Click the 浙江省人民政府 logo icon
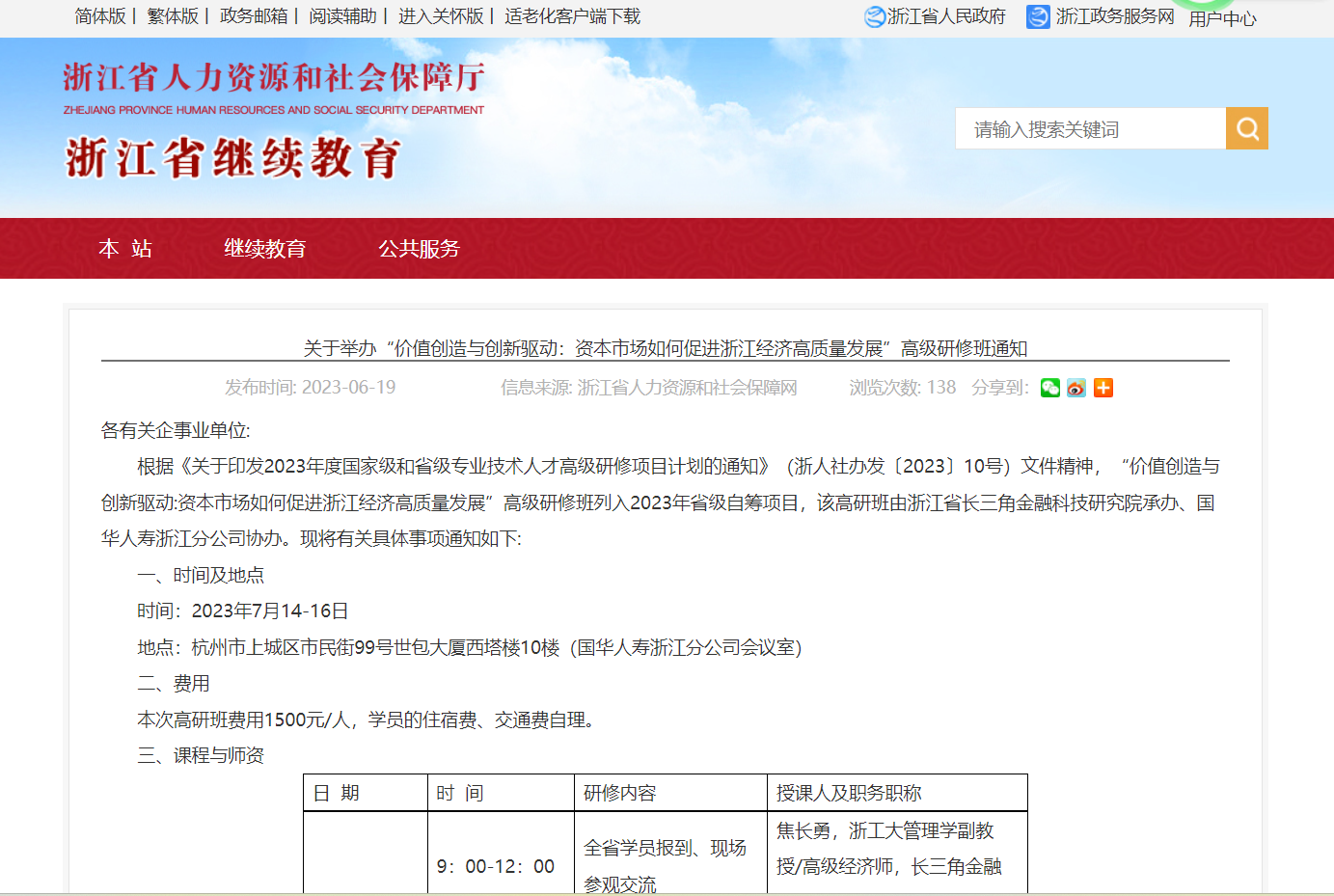The image size is (1334, 896). click(875, 16)
